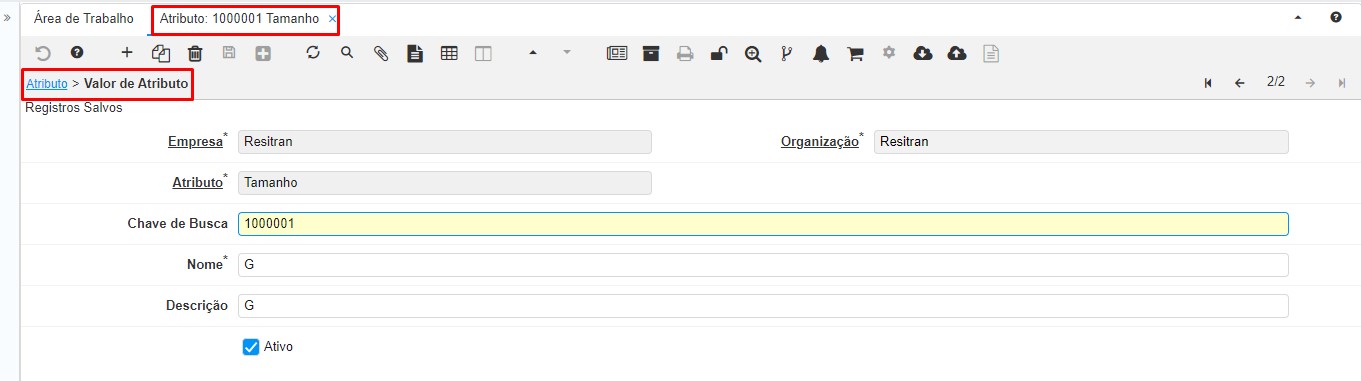The height and width of the screenshot is (381, 1361).
Task: Go to last record button
Action: tap(1342, 83)
